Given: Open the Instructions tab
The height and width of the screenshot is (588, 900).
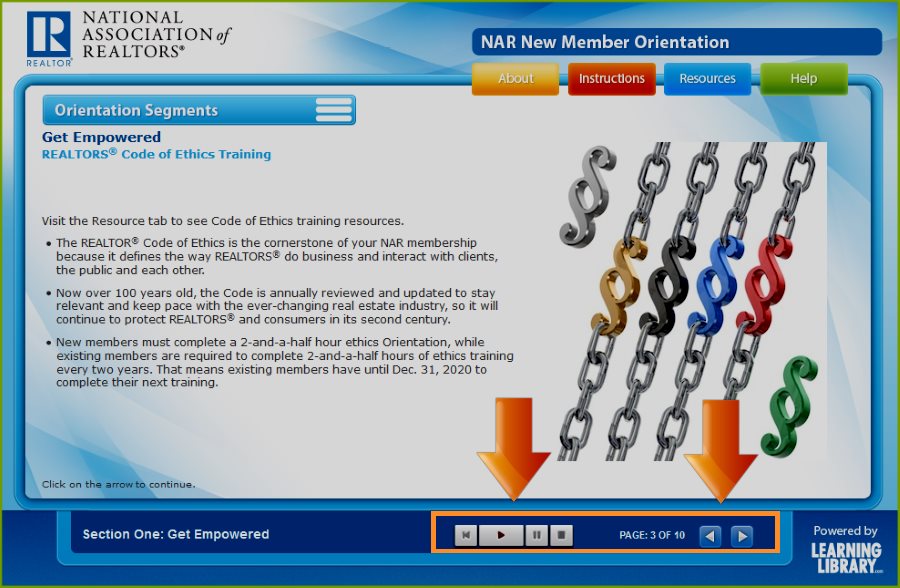Looking at the screenshot, I should tap(612, 79).
